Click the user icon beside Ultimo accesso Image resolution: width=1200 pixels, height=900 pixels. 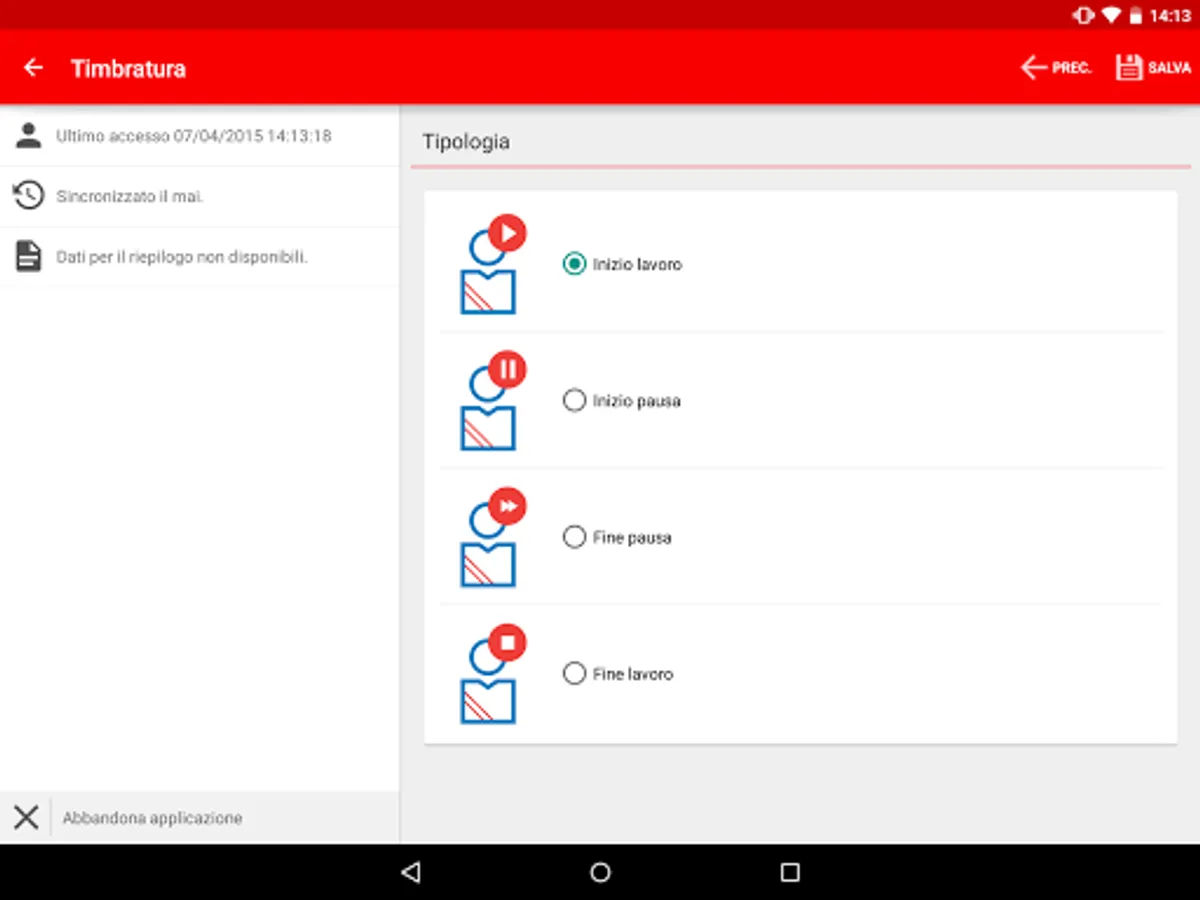coord(29,136)
